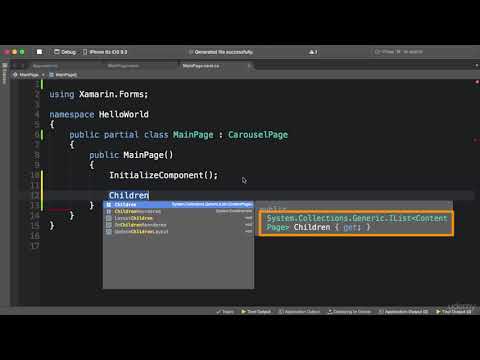Click the typed word Children in editor
Image resolution: width=480 pixels, height=360 pixels.
click(x=129, y=195)
